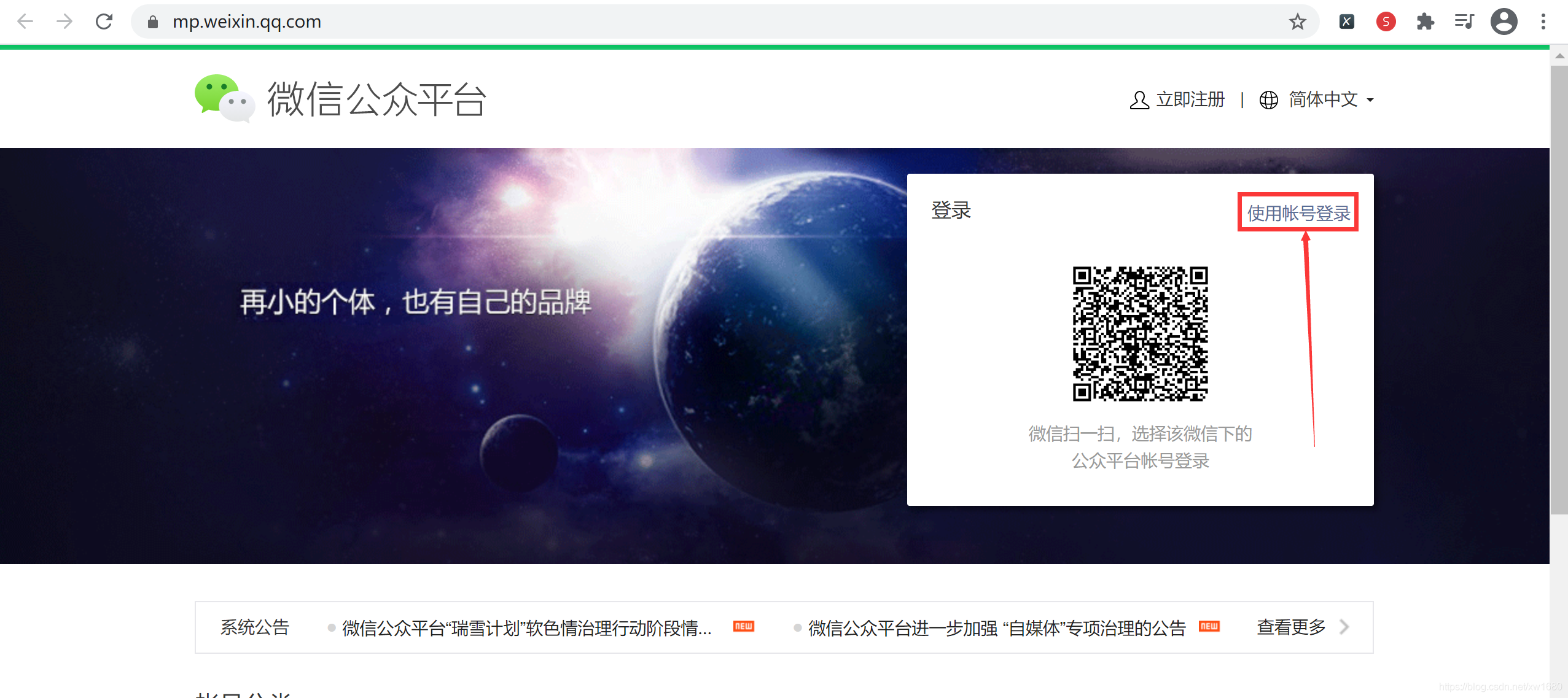The image size is (1568, 698).
Task: Open the Chrome profile avatar
Action: click(1504, 22)
